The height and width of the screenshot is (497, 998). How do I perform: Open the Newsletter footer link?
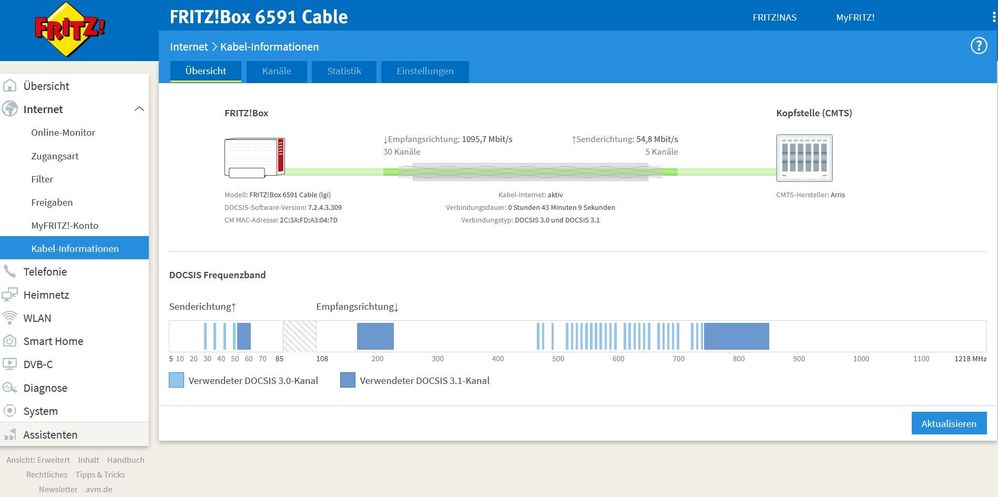pyautogui.click(x=58, y=489)
